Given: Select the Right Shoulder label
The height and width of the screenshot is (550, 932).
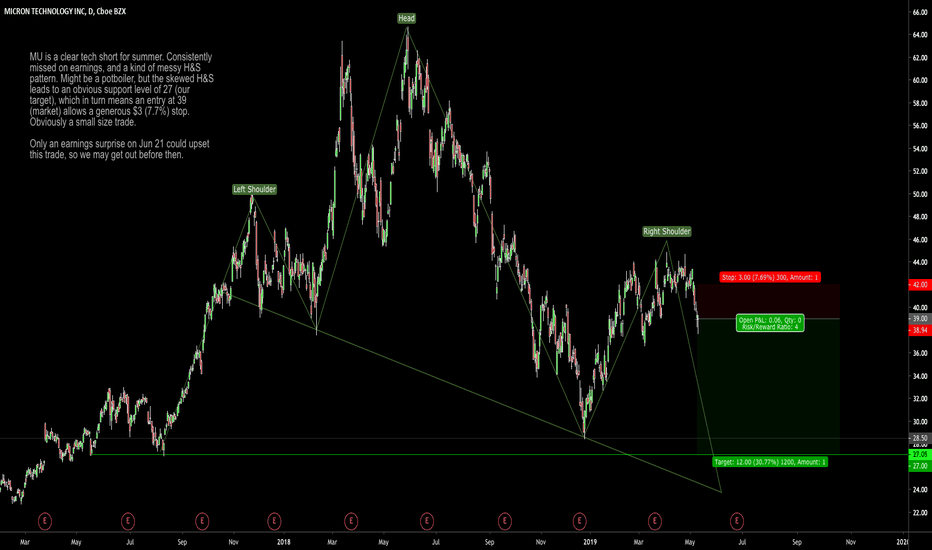Looking at the screenshot, I should pos(667,231).
